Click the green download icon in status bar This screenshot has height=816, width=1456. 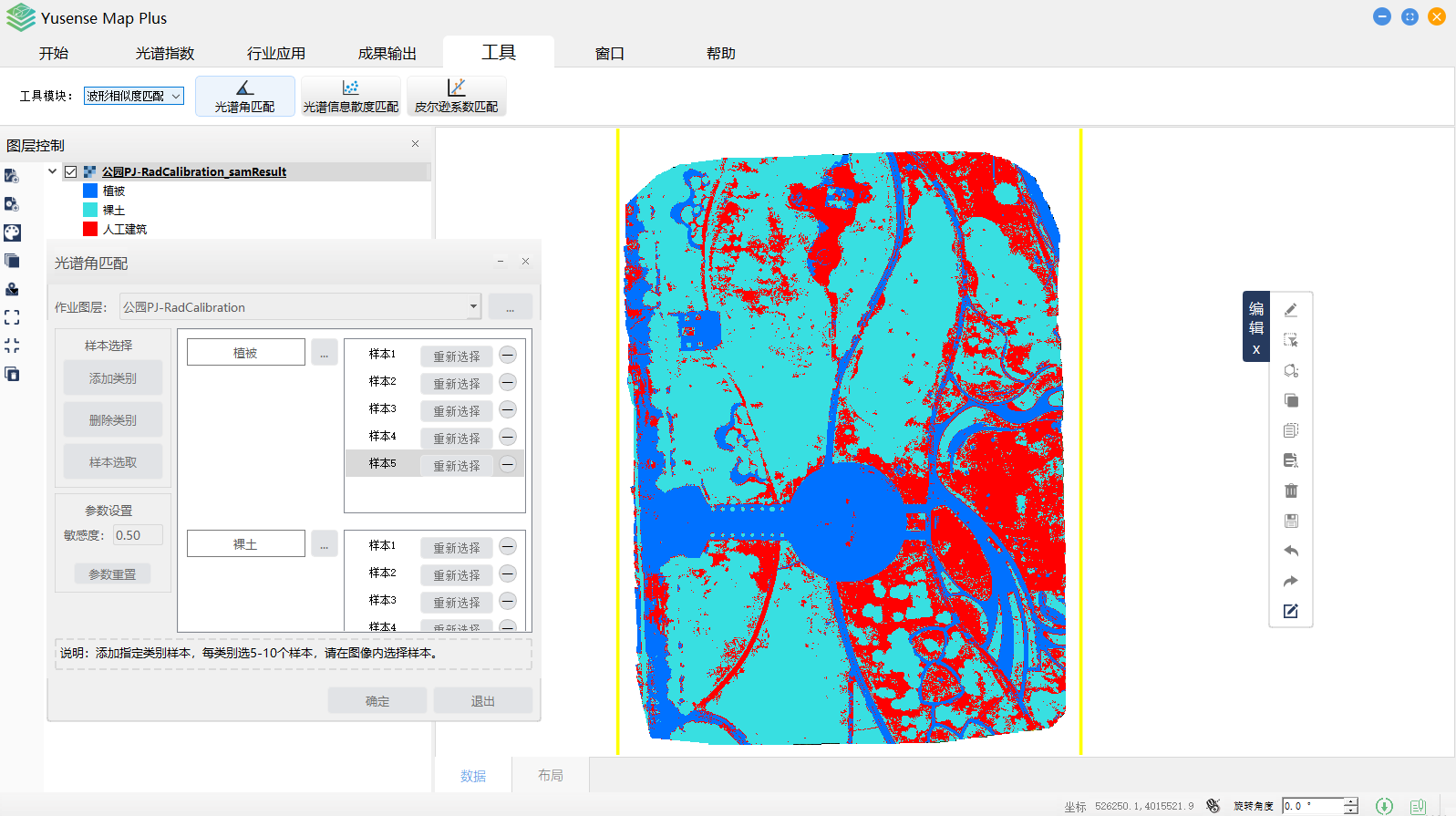[1384, 806]
